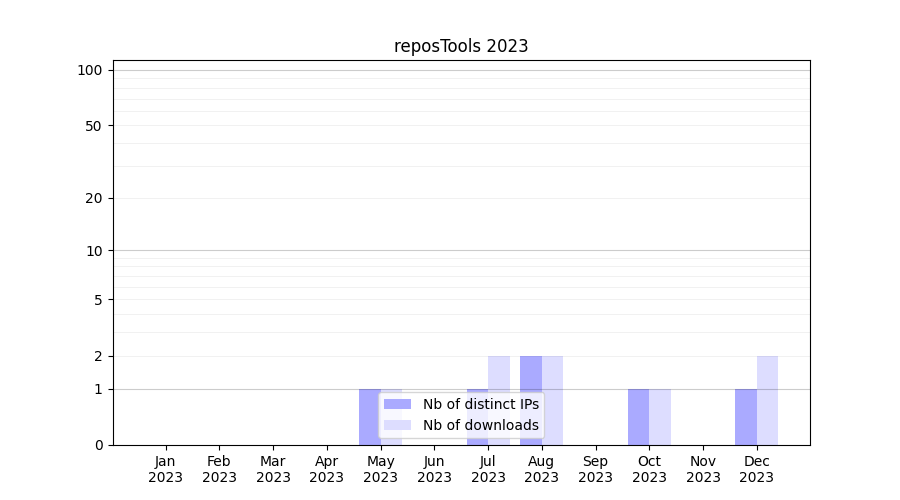Select the 'Nb of downloads' legend label
The height and width of the screenshot is (500, 900).
pyautogui.click(x=480, y=425)
